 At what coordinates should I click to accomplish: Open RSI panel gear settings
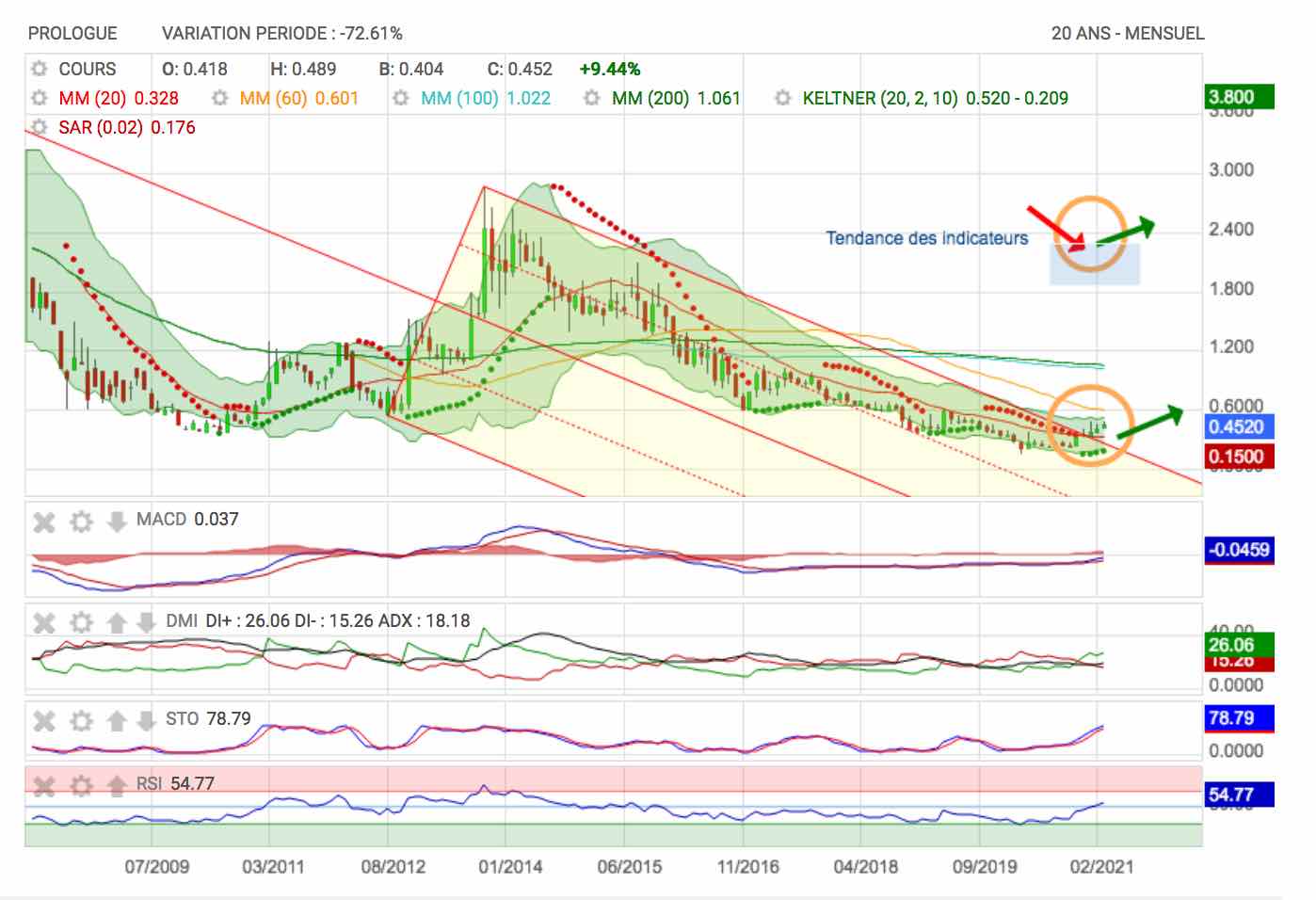click(x=82, y=785)
